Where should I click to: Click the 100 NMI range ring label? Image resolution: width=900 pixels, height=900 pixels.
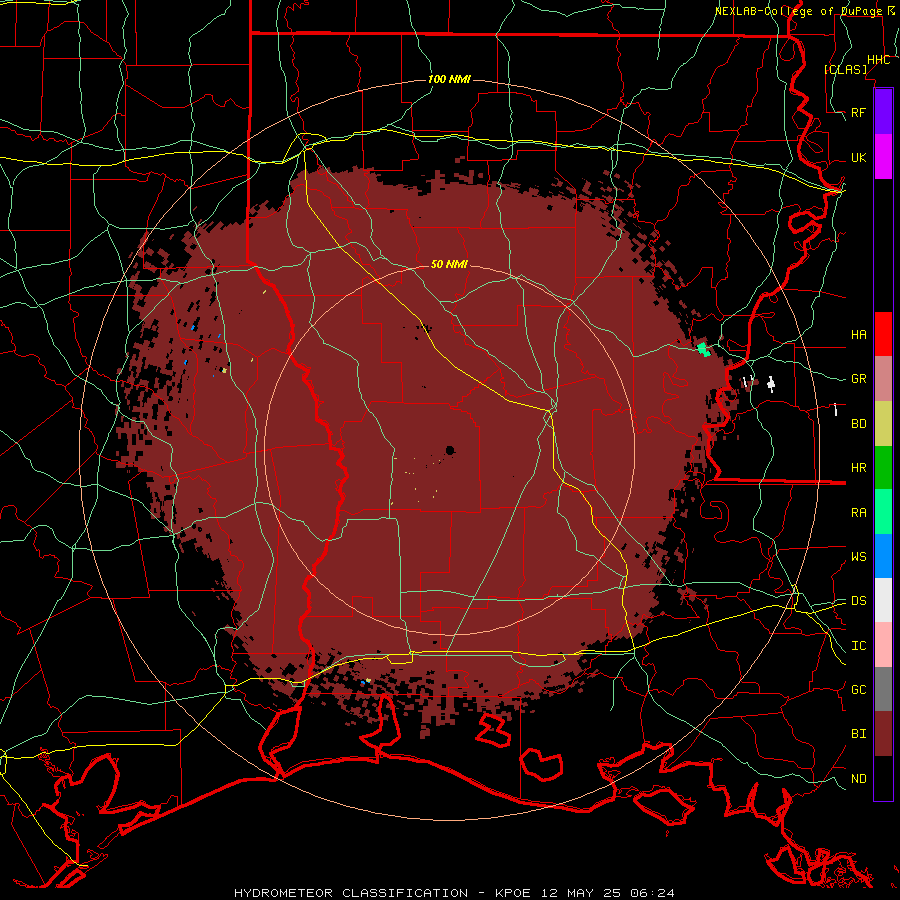tap(449, 79)
